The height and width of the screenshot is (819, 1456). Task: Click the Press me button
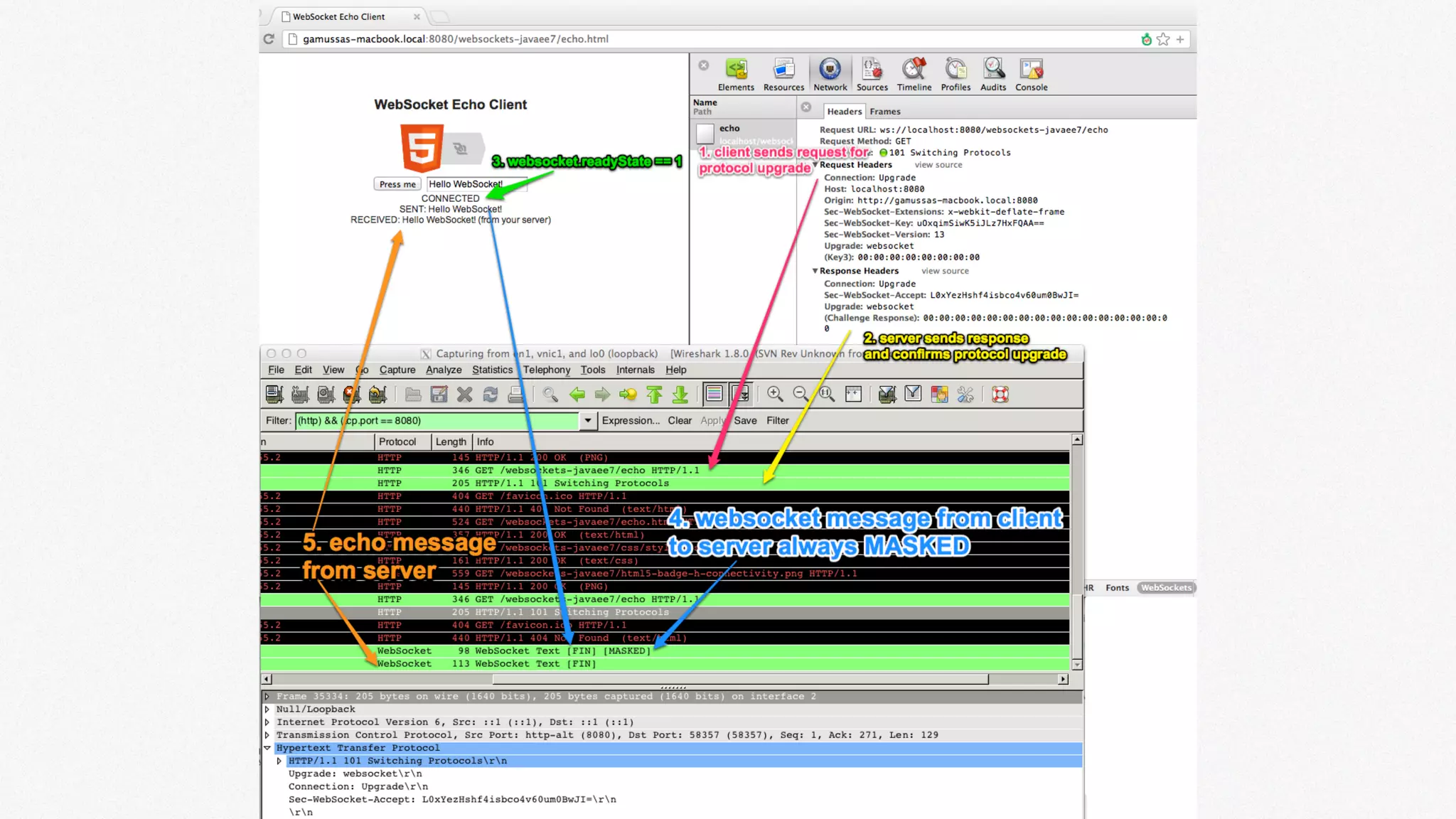tap(397, 184)
